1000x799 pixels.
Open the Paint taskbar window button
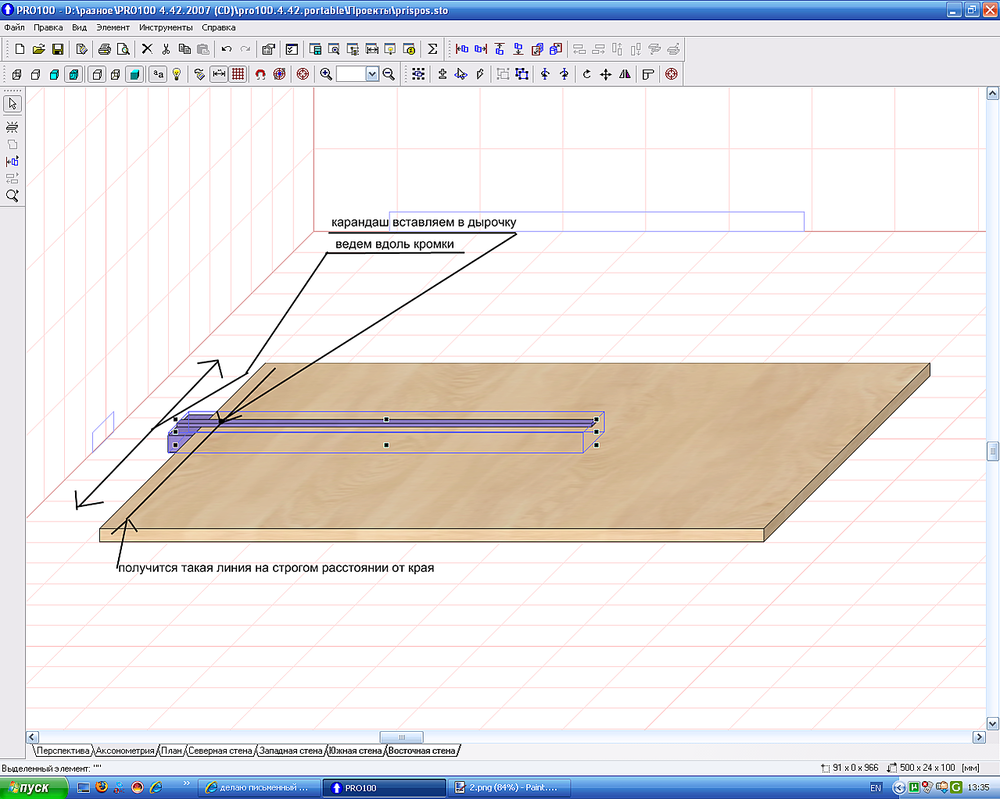pyautogui.click(x=512, y=788)
